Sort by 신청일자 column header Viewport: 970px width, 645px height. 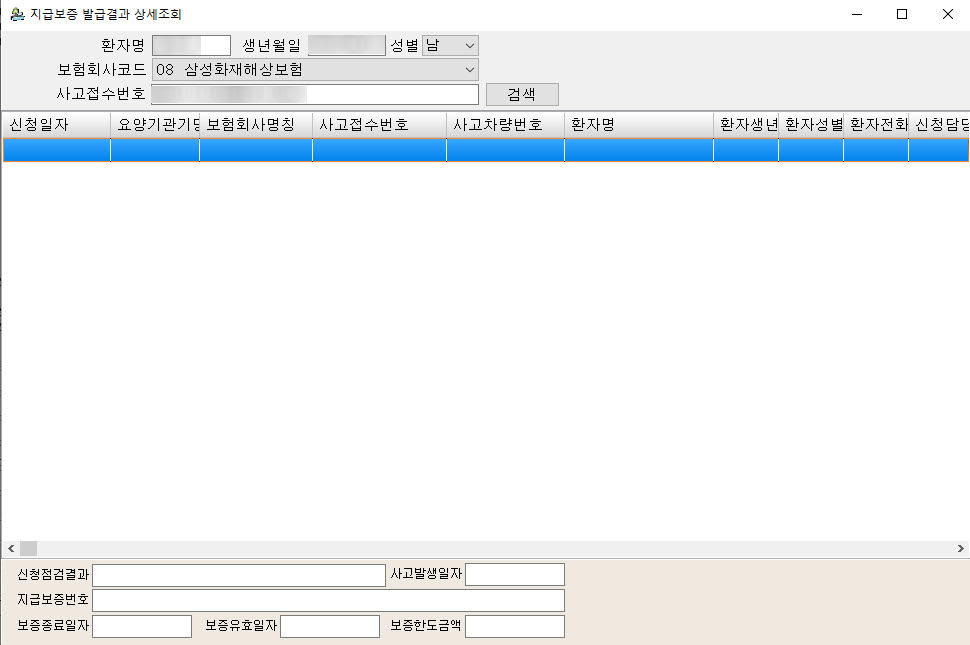pos(55,125)
